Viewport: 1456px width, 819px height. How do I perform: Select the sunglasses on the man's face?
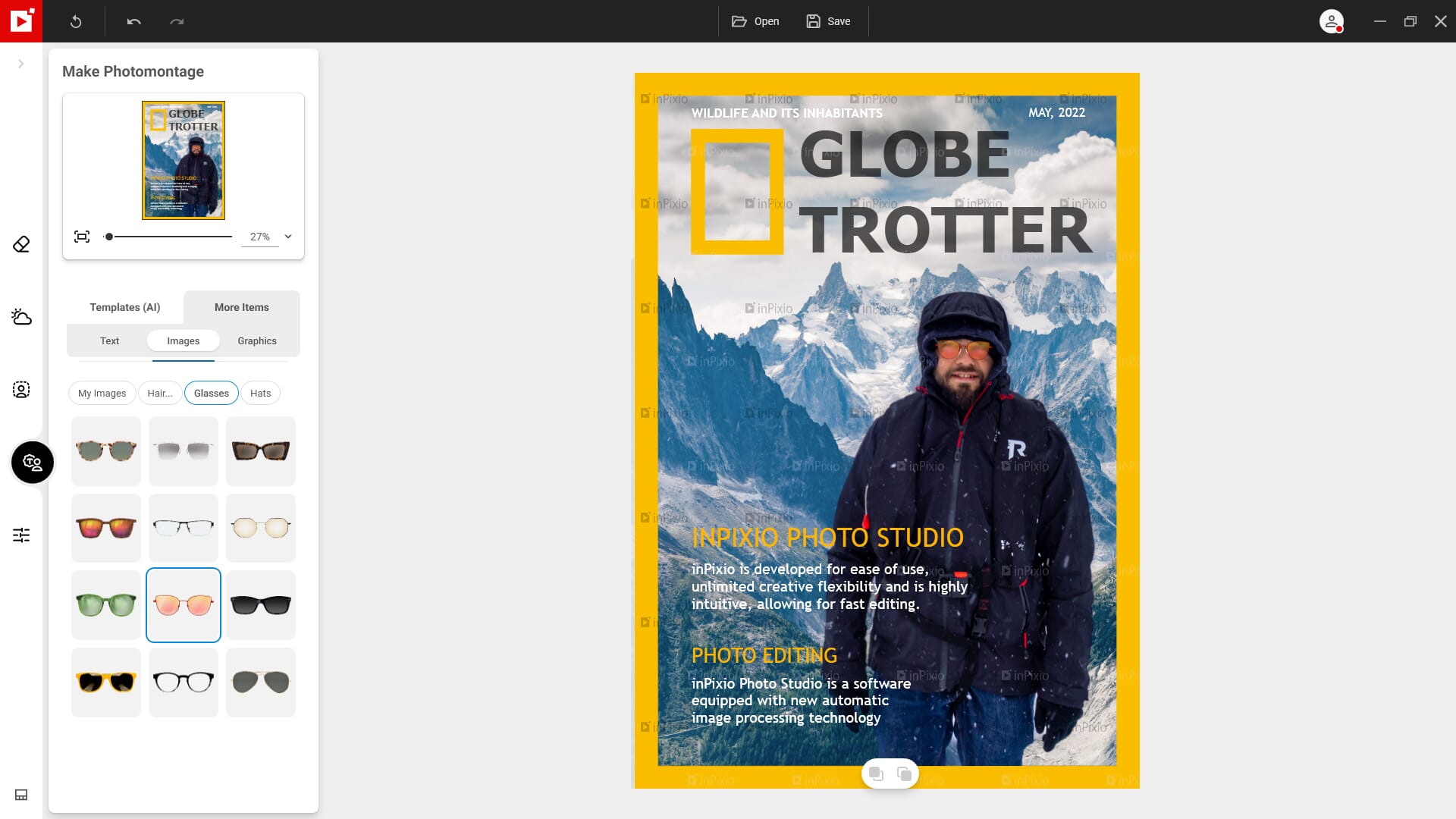[963, 350]
